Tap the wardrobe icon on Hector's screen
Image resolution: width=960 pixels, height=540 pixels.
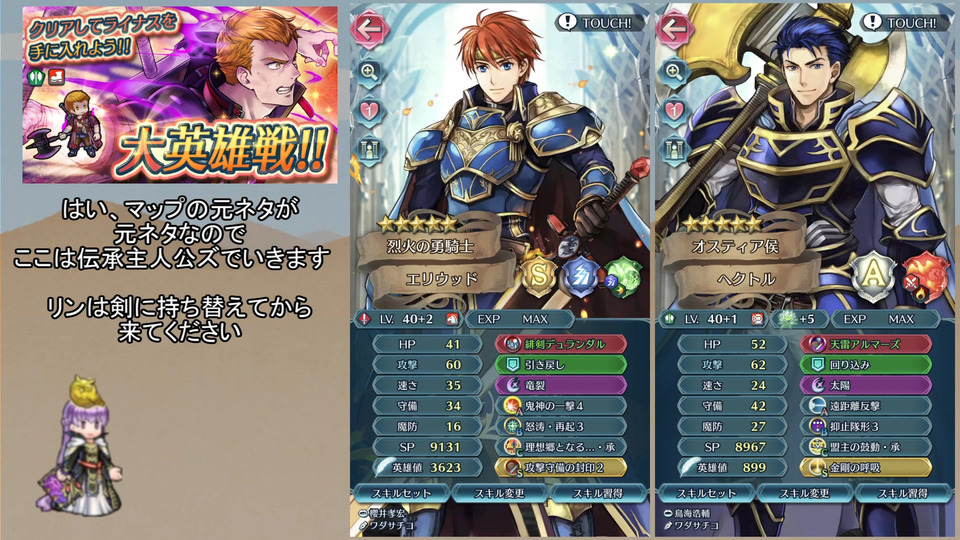[x=674, y=150]
